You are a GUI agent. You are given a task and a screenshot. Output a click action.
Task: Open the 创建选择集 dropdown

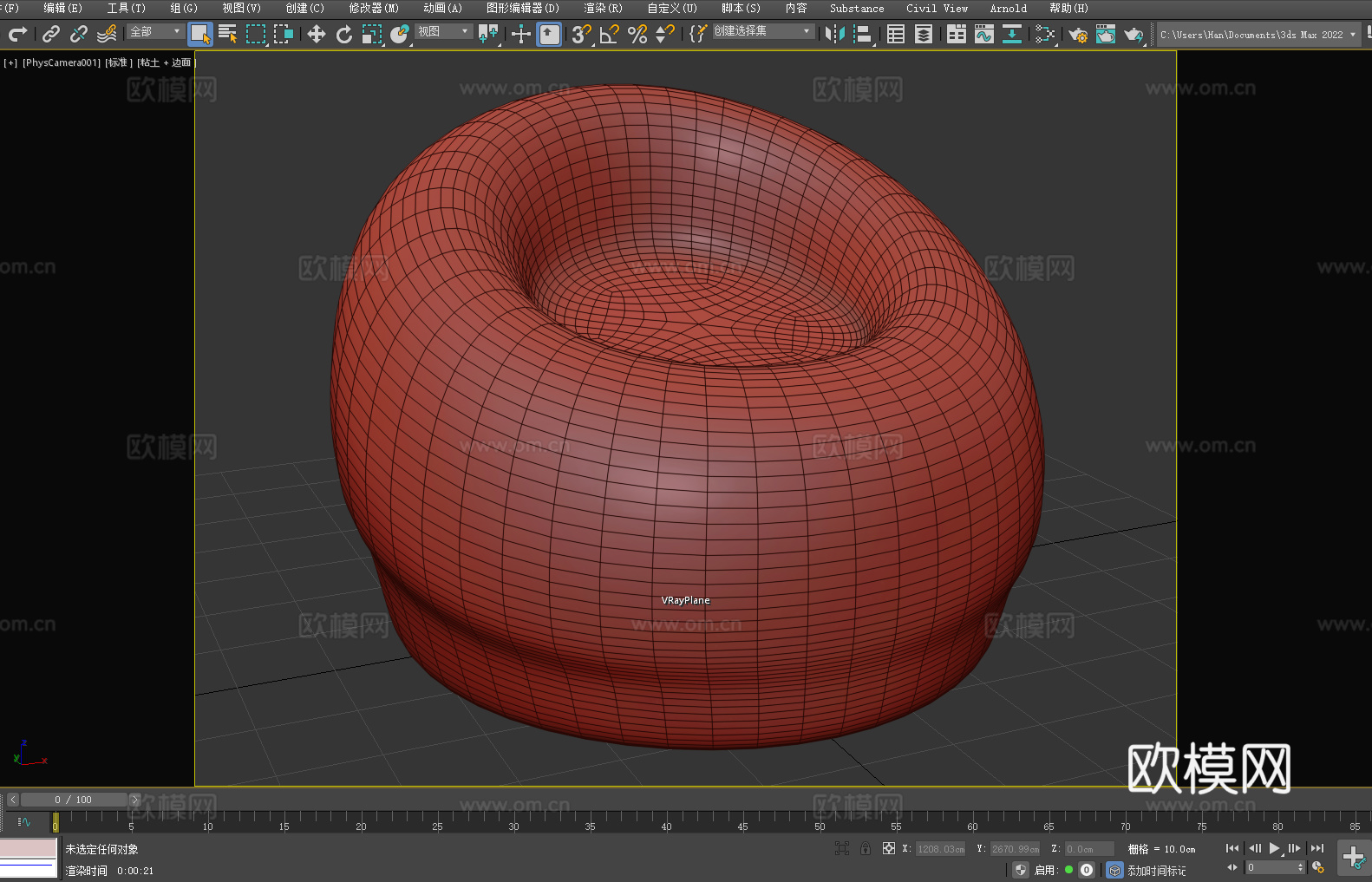point(763,31)
